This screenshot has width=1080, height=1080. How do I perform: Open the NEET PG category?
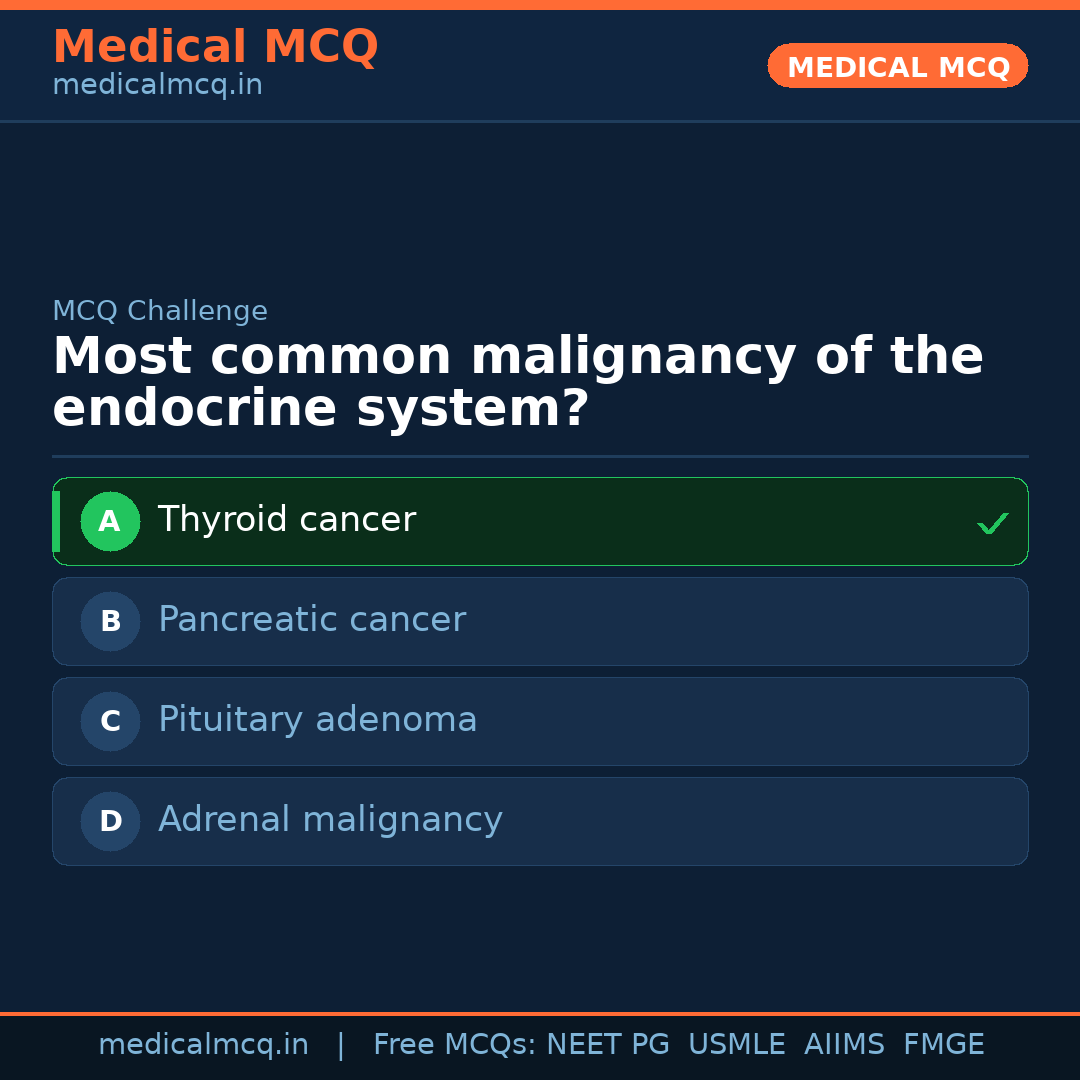607,1043
